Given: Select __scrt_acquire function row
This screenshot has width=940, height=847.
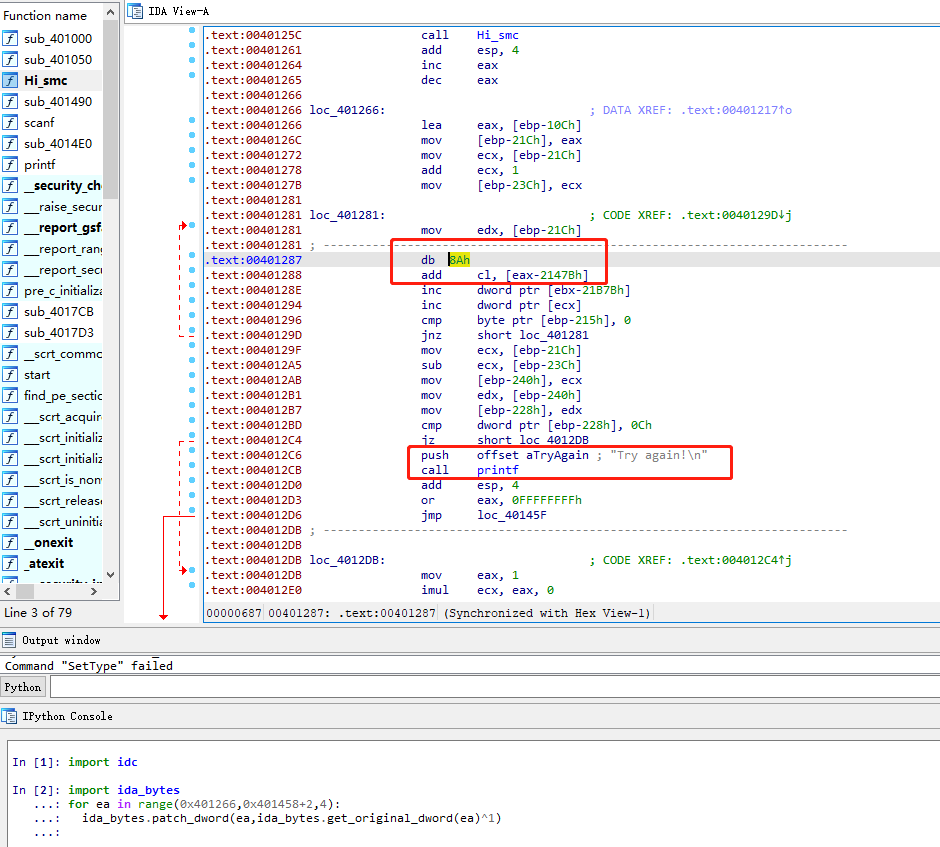Looking at the screenshot, I should (x=52, y=417).
